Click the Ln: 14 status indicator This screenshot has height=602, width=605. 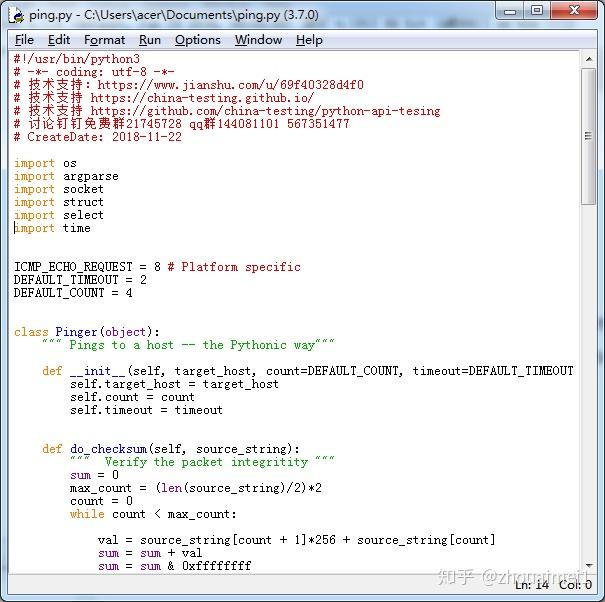pyautogui.click(x=531, y=585)
